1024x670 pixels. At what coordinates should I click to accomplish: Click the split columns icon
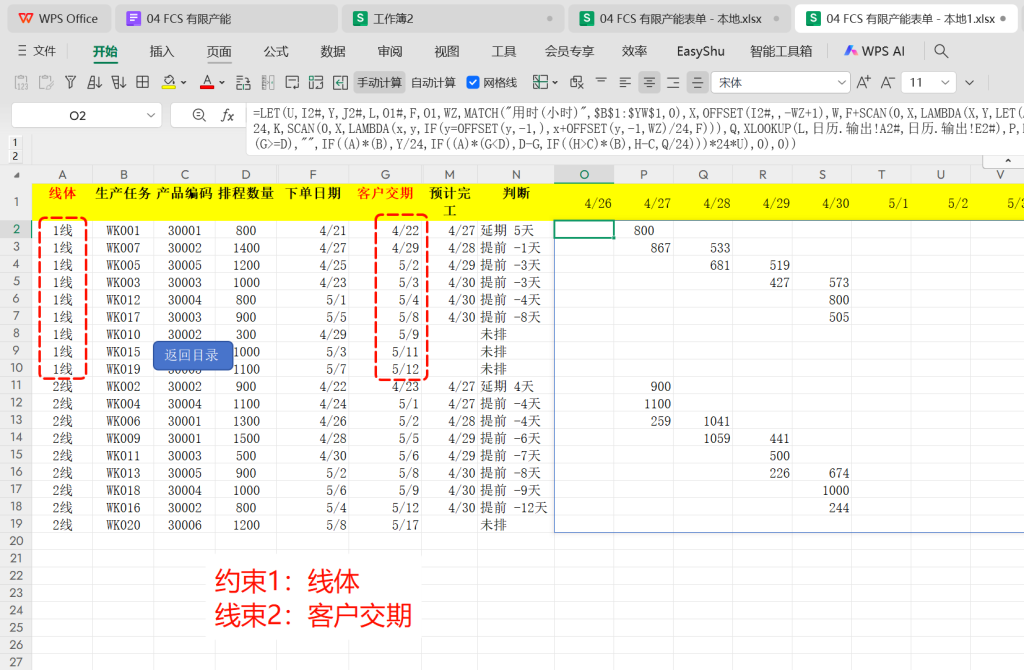[268, 82]
